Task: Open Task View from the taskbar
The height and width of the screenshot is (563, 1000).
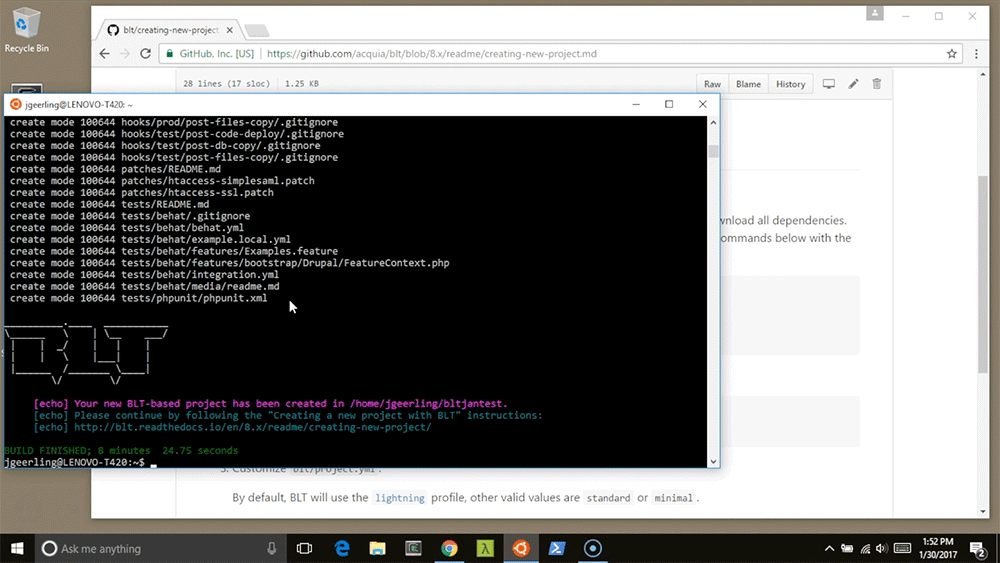Action: coord(304,548)
